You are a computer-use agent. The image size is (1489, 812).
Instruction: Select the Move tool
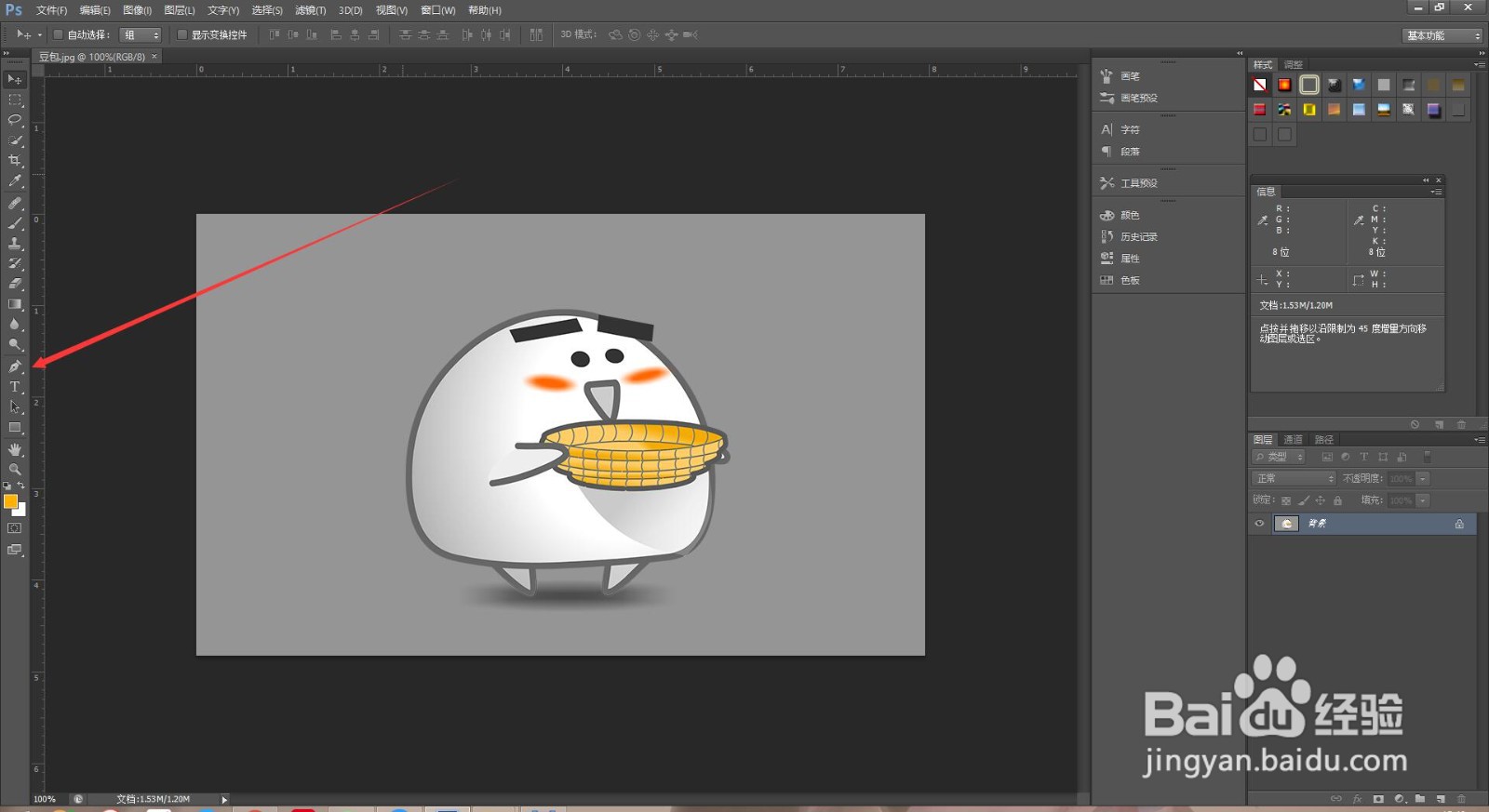15,79
